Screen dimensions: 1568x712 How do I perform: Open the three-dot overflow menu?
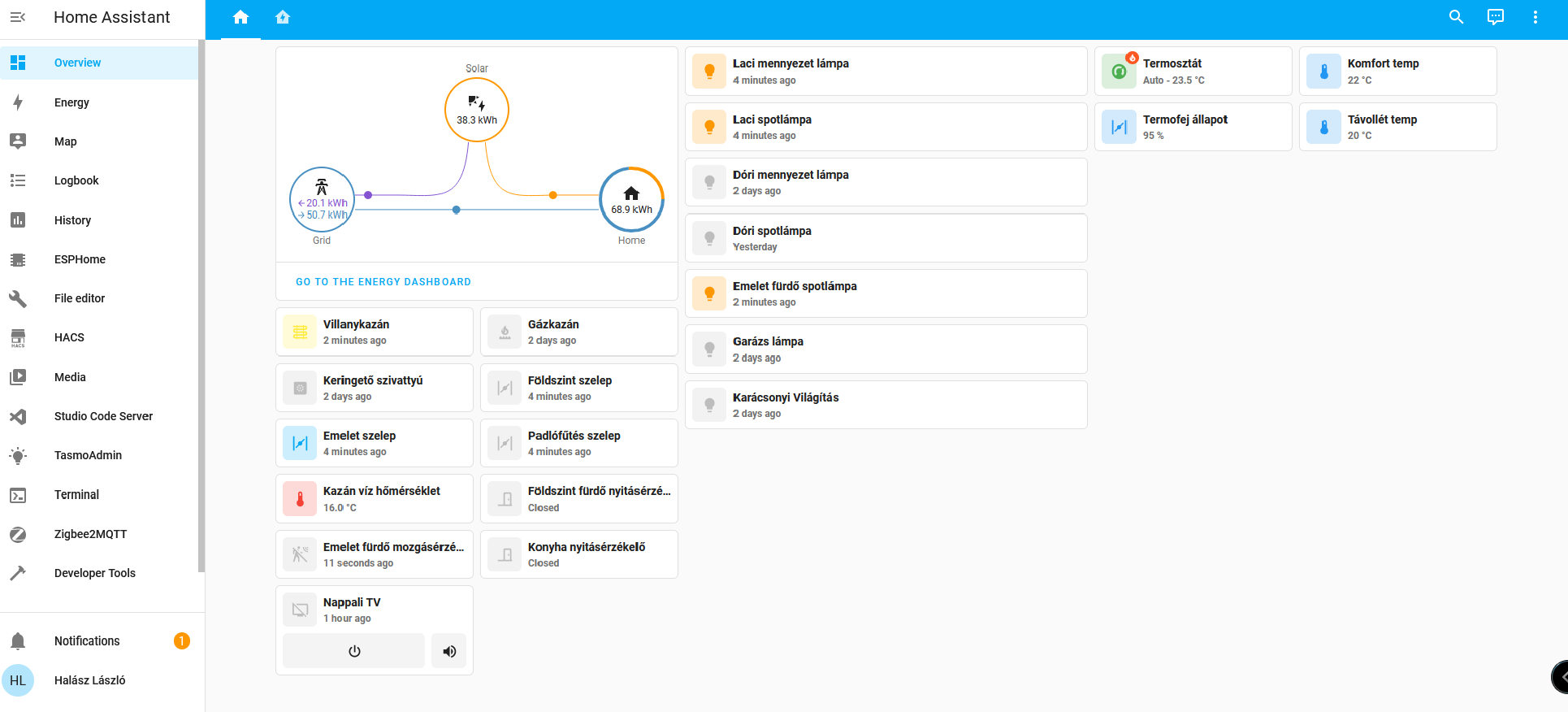pos(1535,17)
